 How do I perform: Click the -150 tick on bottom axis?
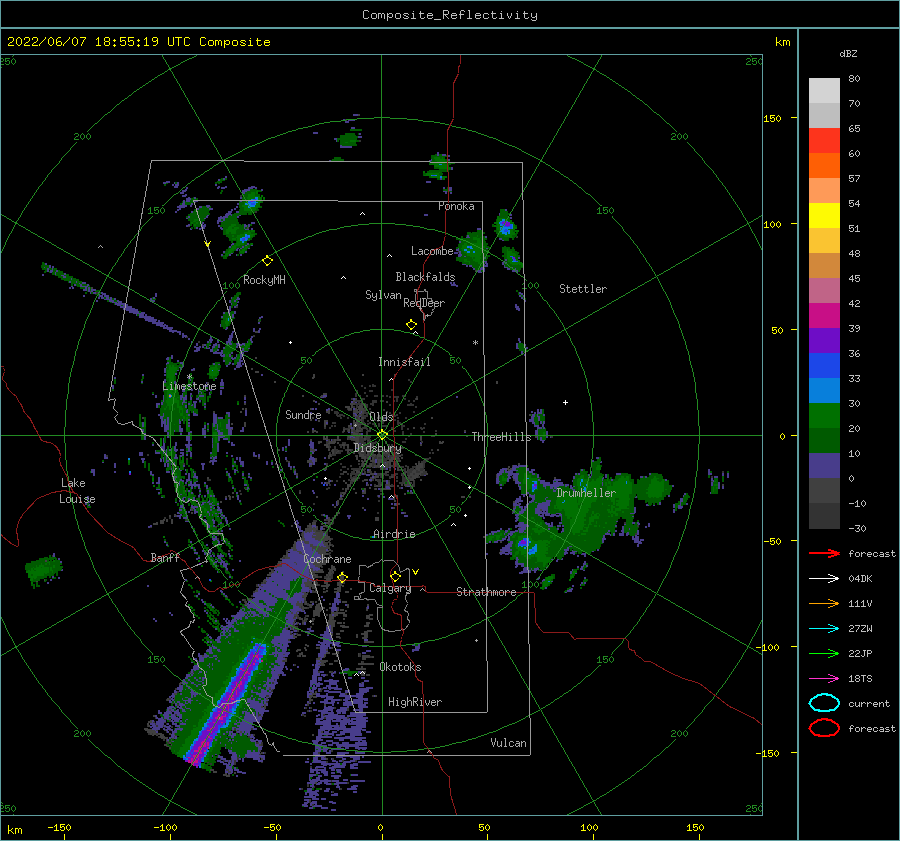(x=59, y=828)
